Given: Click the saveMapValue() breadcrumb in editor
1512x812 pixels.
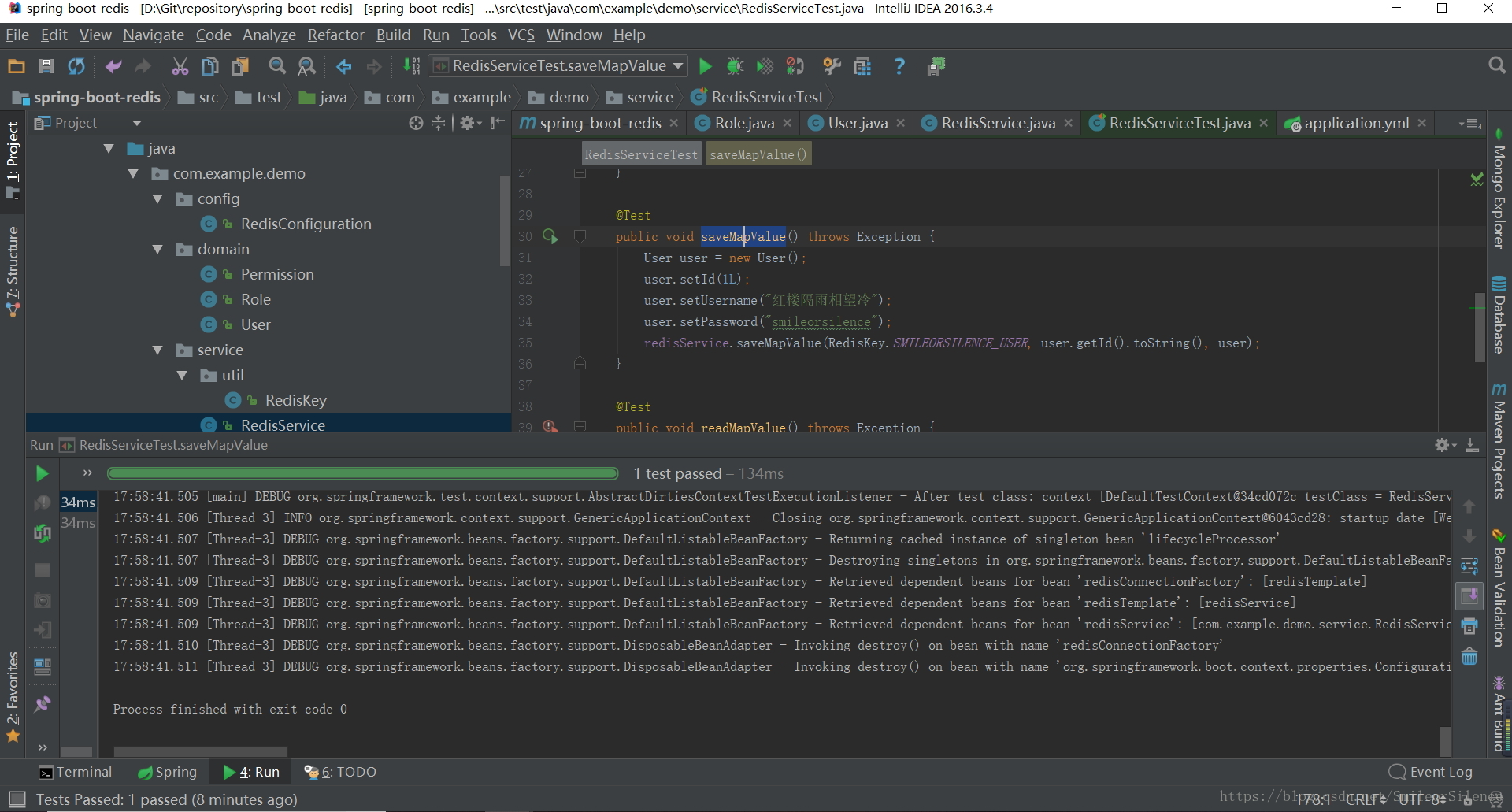Looking at the screenshot, I should click(758, 154).
